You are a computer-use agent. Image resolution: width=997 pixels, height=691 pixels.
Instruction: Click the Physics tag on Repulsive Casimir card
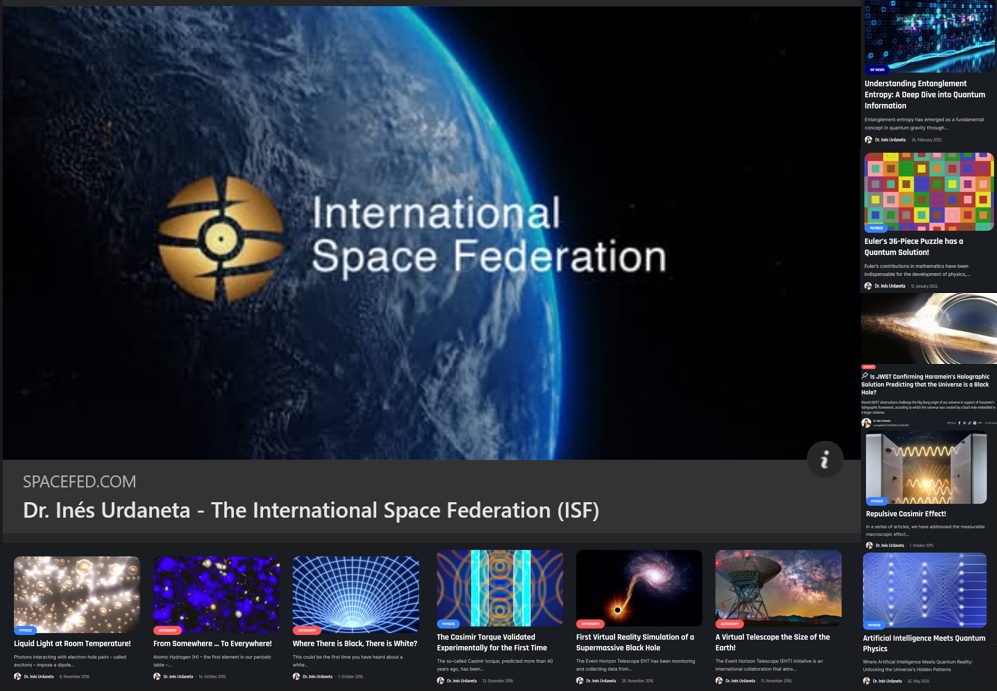coord(877,501)
